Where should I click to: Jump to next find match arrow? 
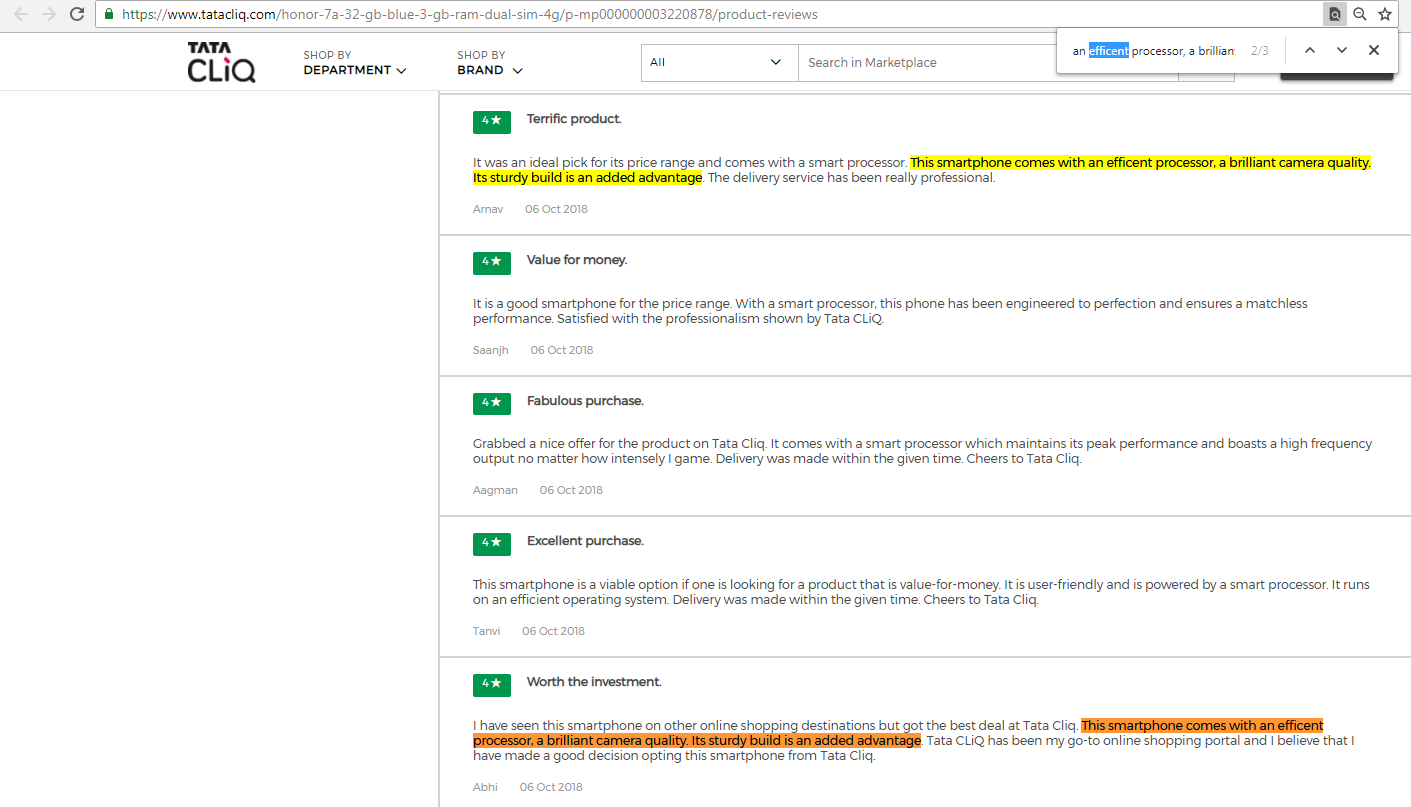tap(1341, 50)
